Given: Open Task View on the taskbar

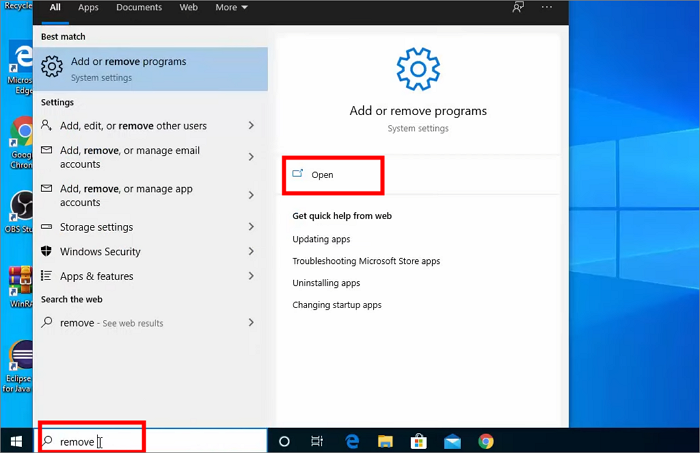Looking at the screenshot, I should [317, 441].
